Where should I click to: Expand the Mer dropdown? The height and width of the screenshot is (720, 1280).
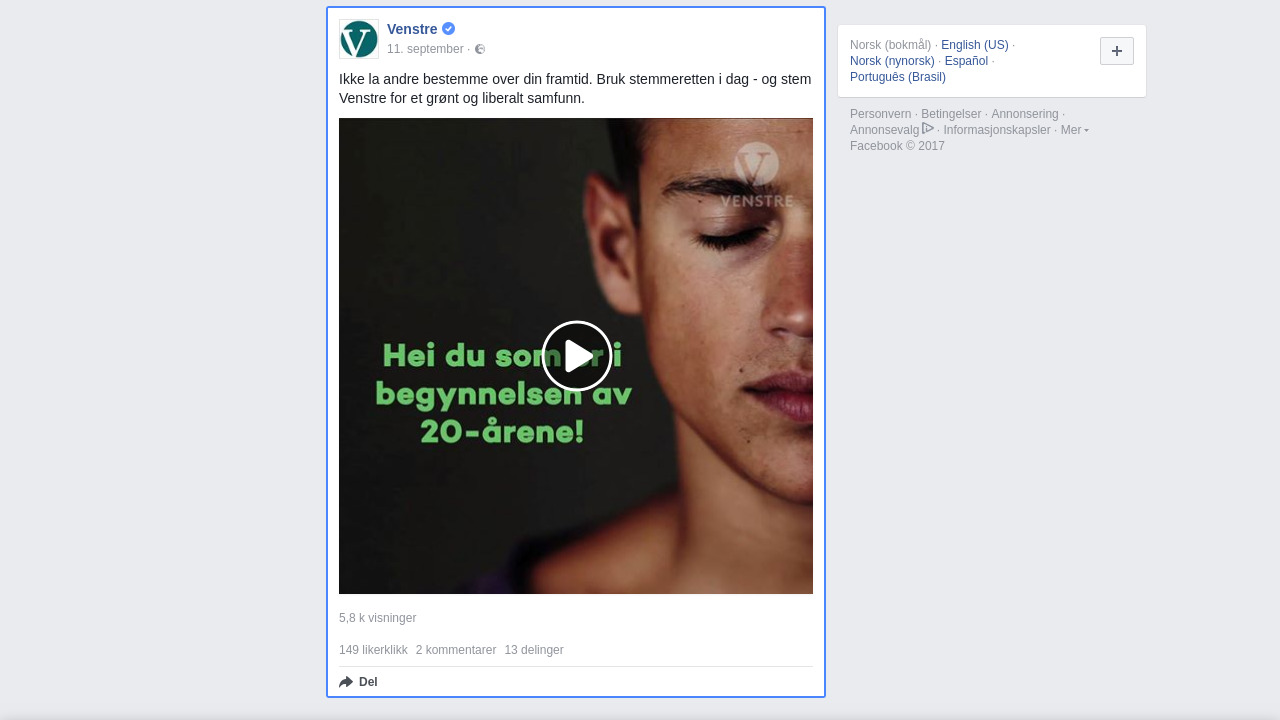point(1074,130)
